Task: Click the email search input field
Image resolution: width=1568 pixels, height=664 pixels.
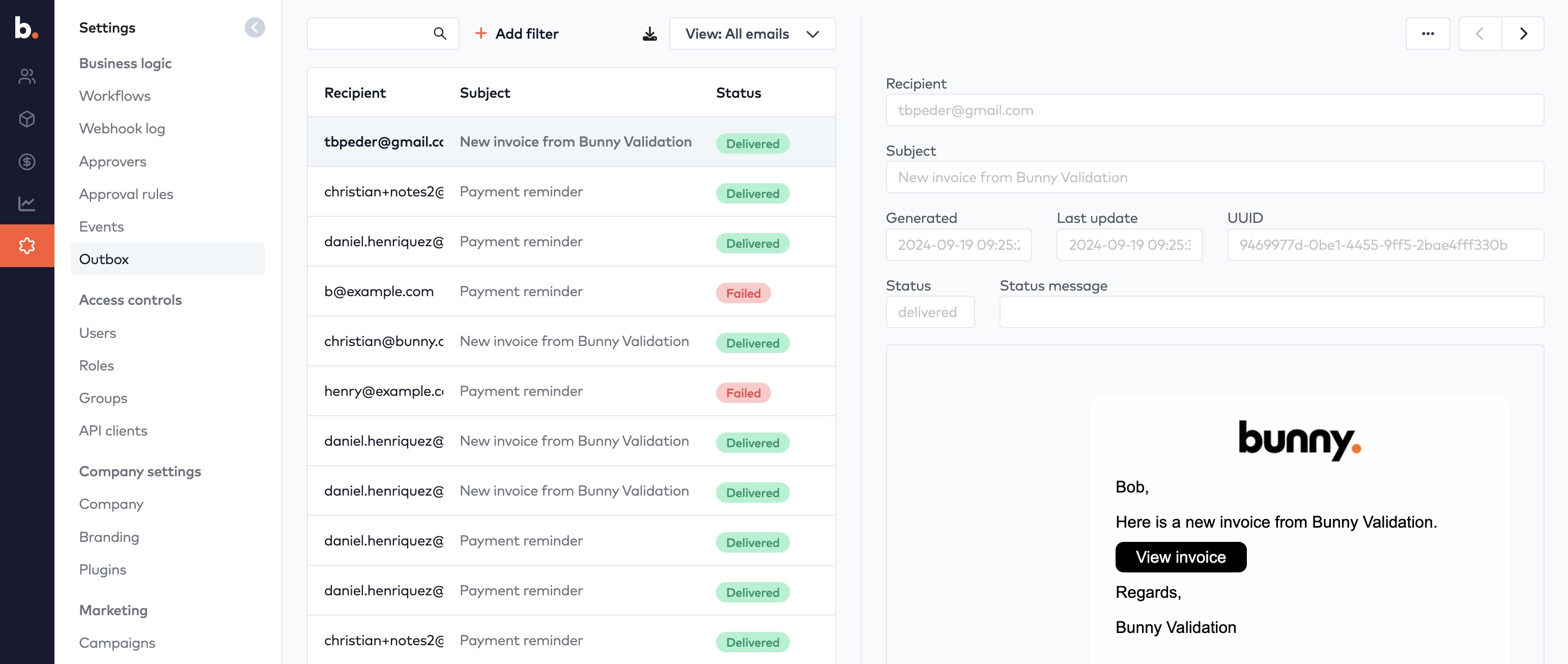Action: click(383, 34)
